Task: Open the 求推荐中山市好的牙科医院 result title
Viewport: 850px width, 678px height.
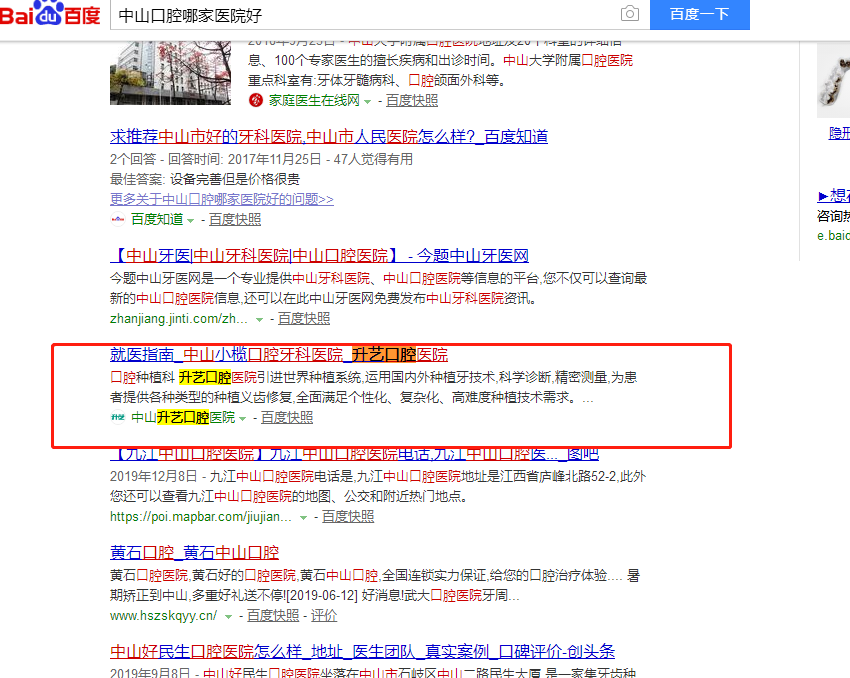Action: pyautogui.click(x=329, y=137)
